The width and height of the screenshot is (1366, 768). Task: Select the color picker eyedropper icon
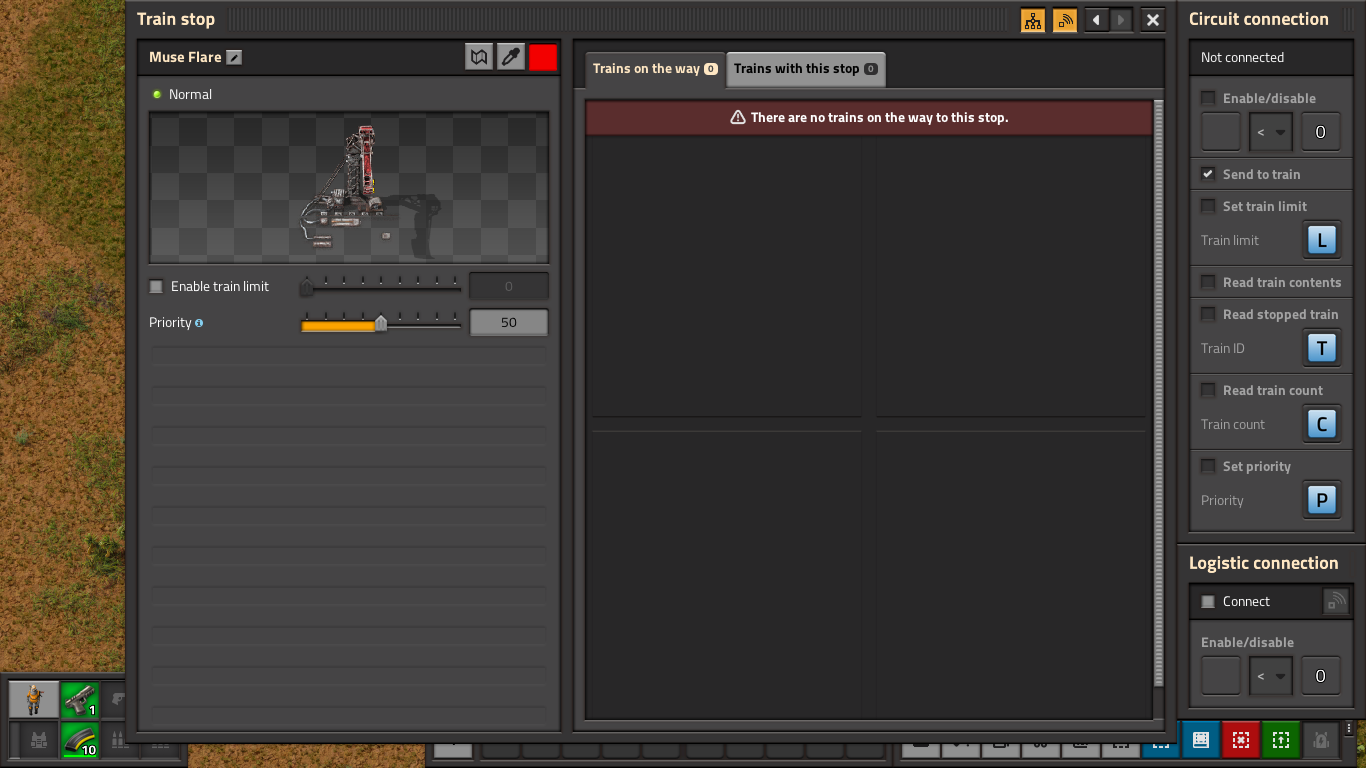[511, 57]
